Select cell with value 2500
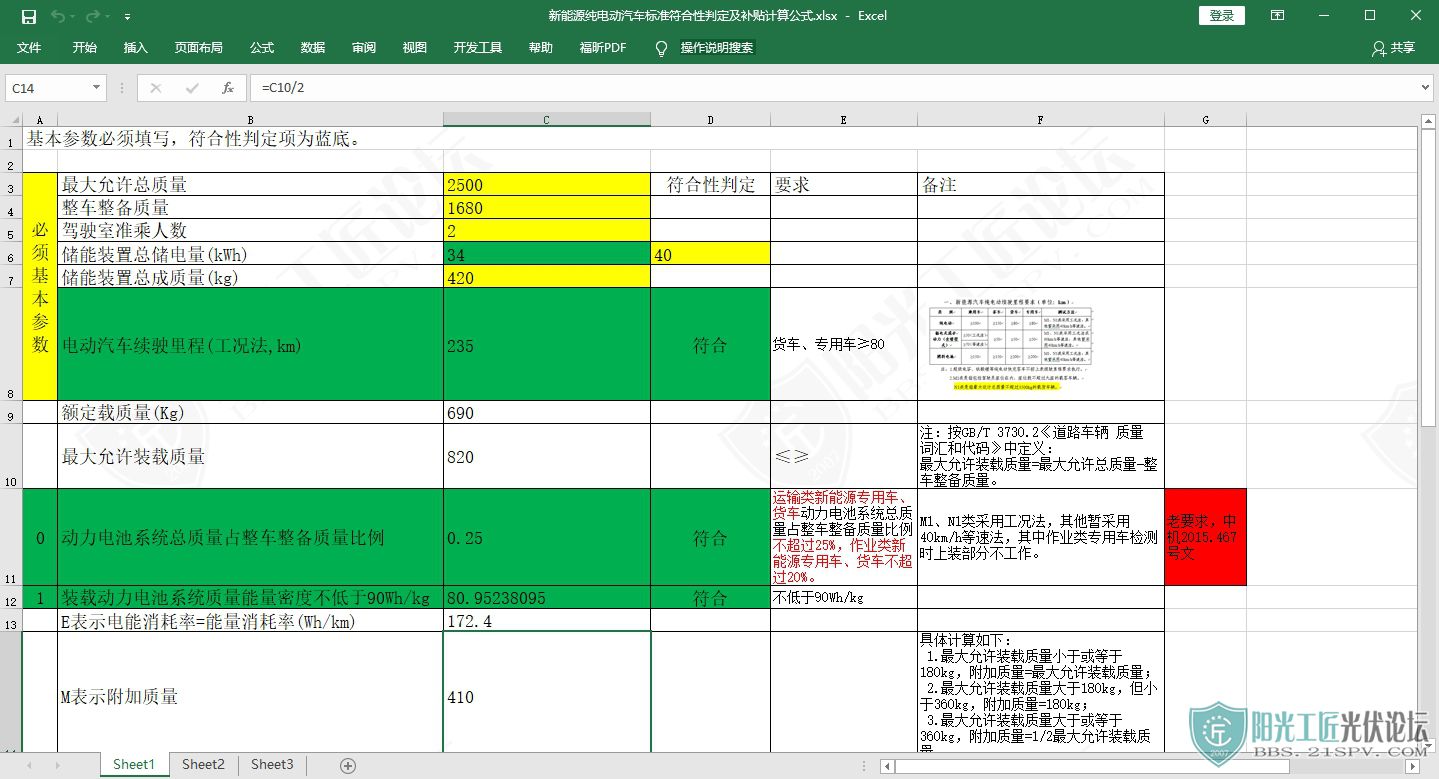Screen dimensions: 1439x779 tap(546, 184)
